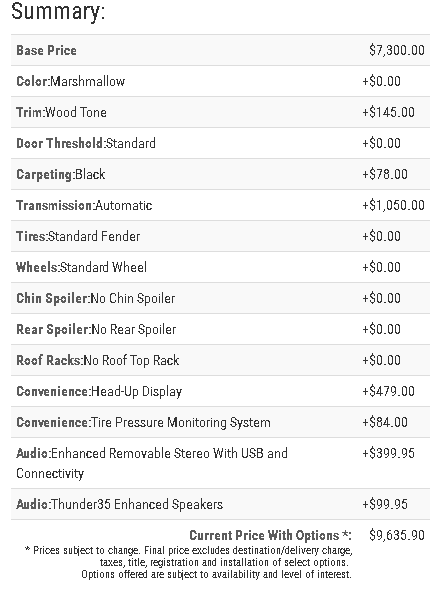This screenshot has width=444, height=592.
Task: Select the Rear Spoiler row
Action: [220, 329]
